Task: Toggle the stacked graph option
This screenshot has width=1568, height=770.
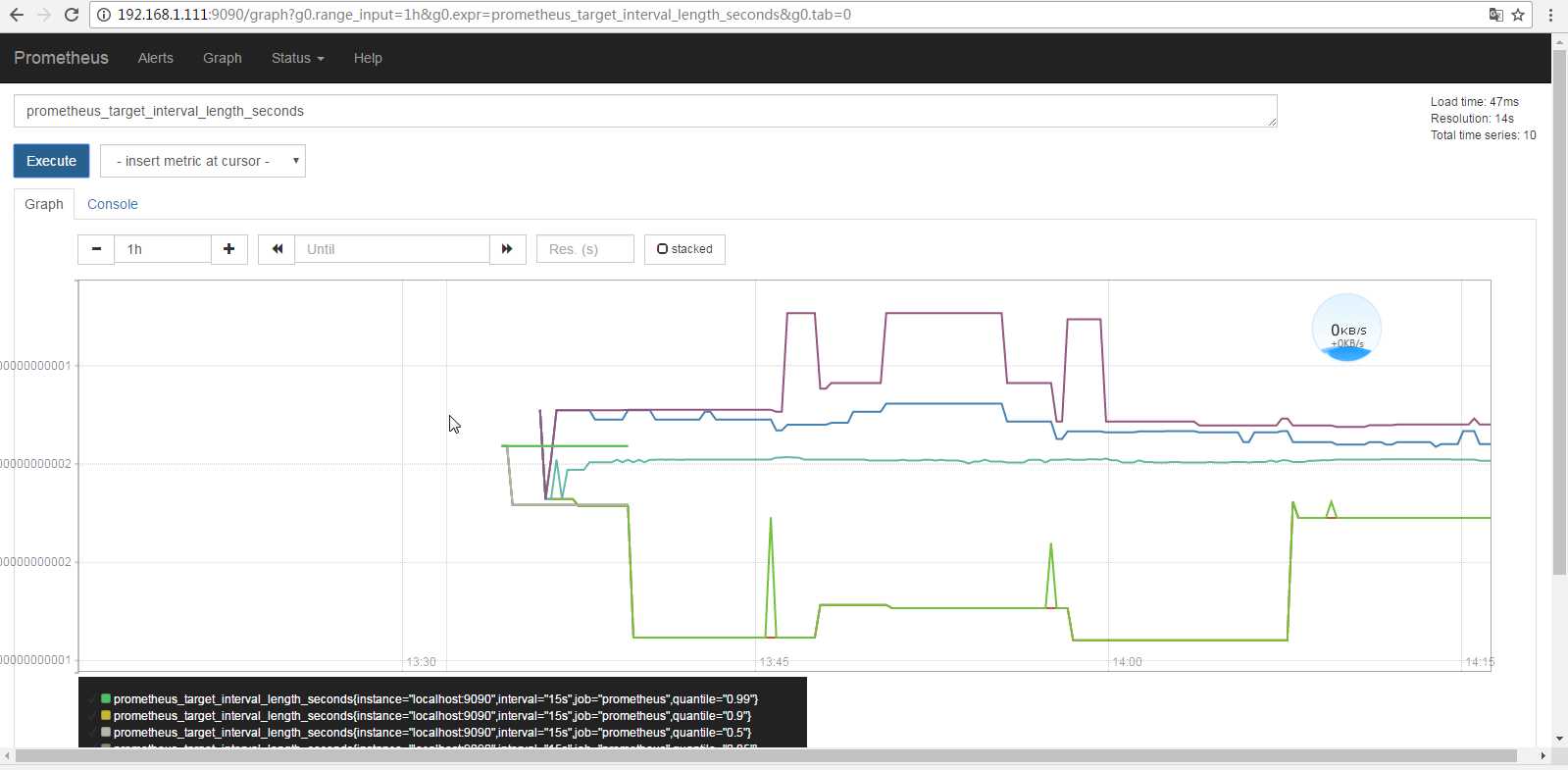Action: (x=684, y=249)
